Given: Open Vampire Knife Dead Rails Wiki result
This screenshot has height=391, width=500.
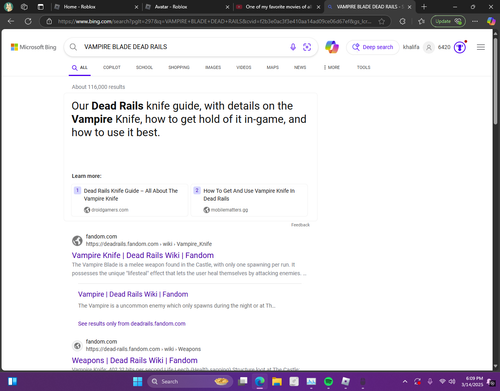Looking at the screenshot, I should (143, 255).
